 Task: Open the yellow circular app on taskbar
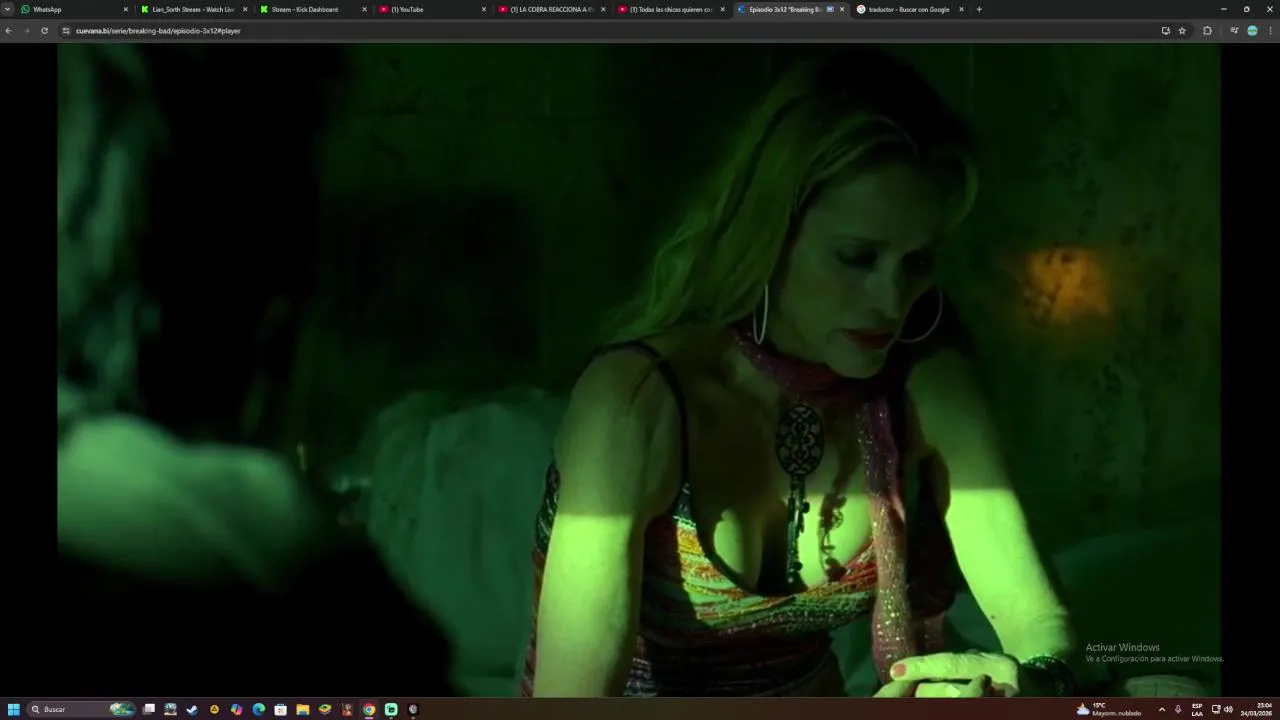click(214, 709)
